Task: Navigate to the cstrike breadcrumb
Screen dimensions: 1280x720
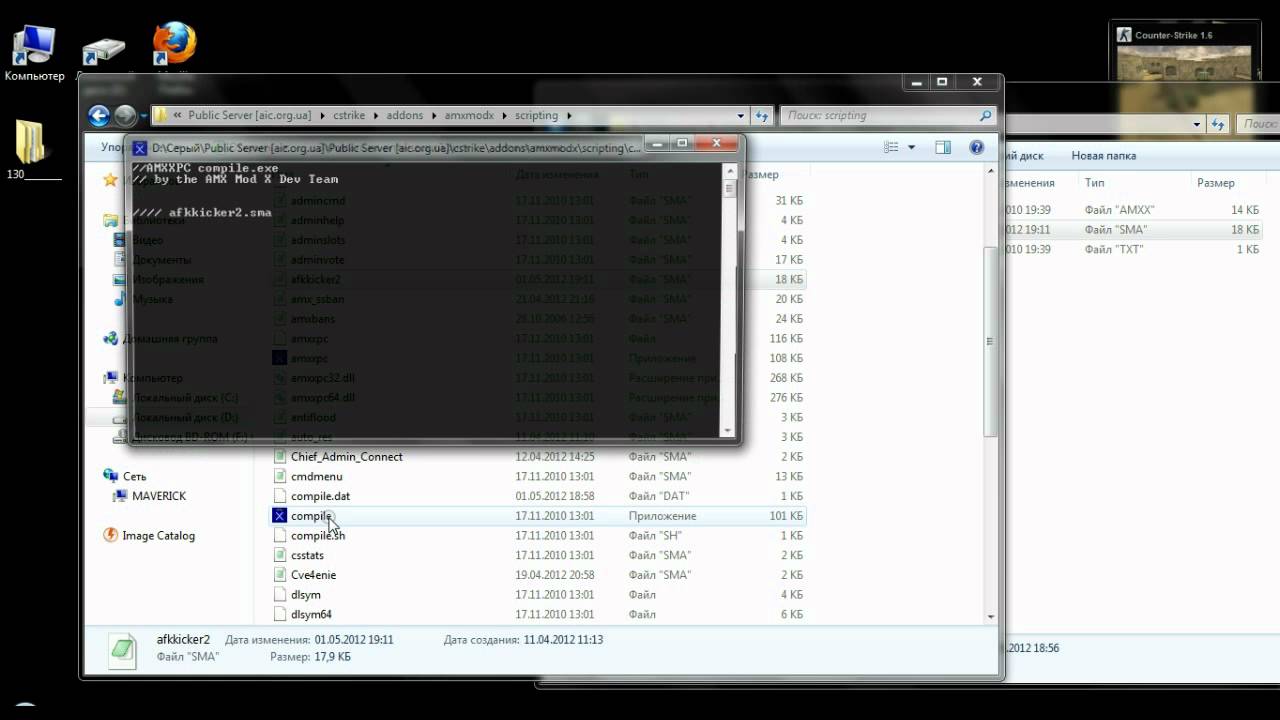Action: [350, 116]
